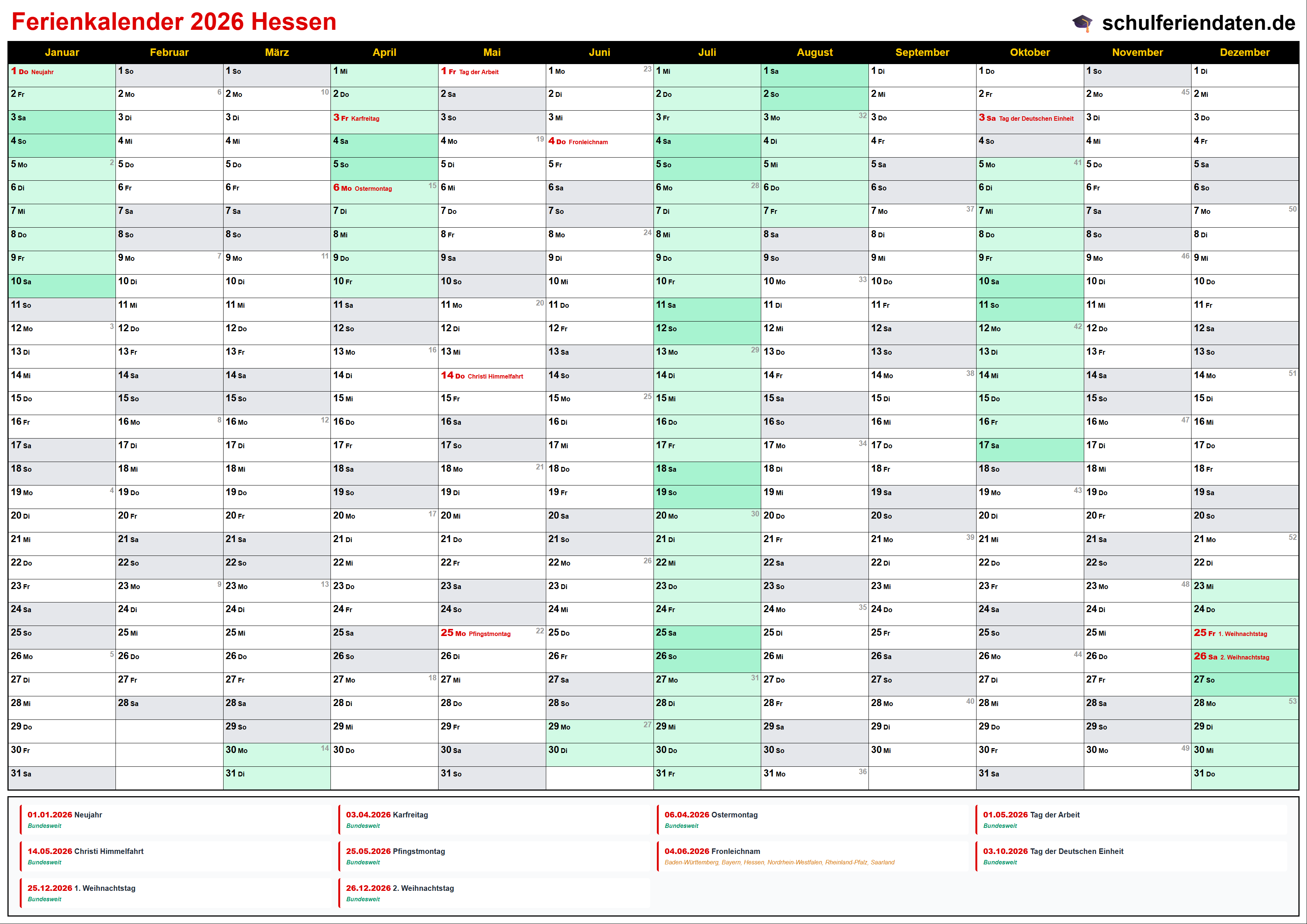Screen dimensions: 1307x924
Task: Open legend entry 04.06.2026 Fronleichnam
Action: (712, 852)
